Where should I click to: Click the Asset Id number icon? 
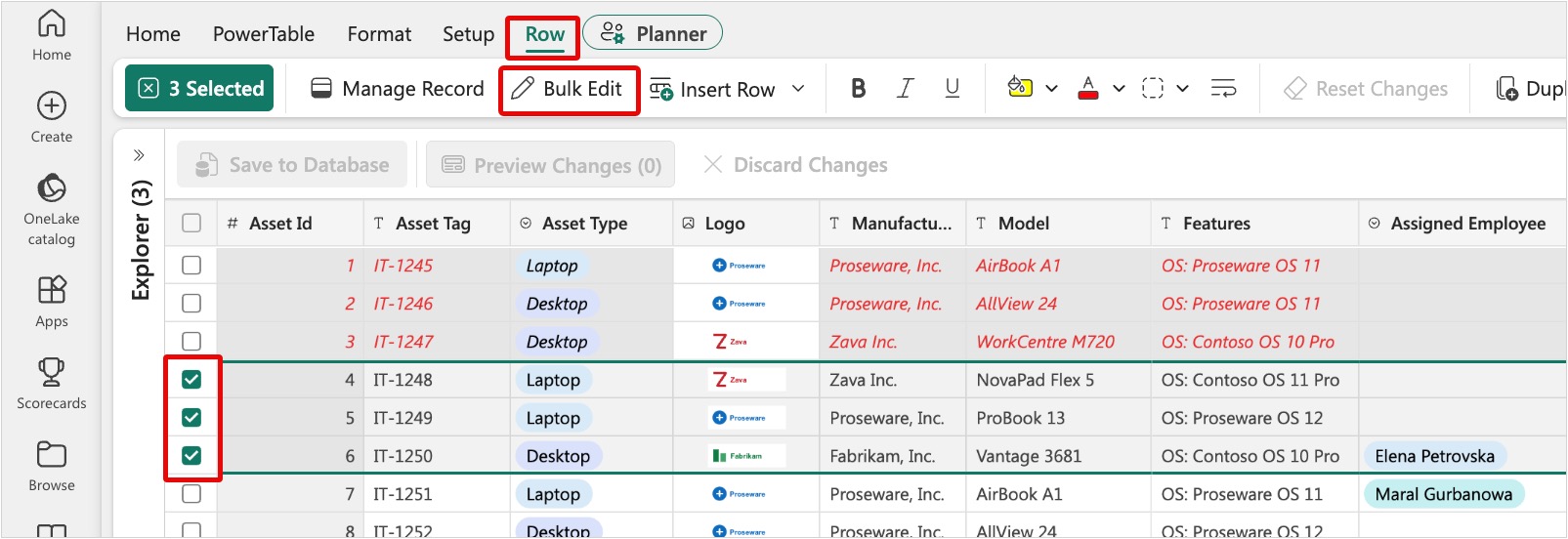click(x=233, y=224)
